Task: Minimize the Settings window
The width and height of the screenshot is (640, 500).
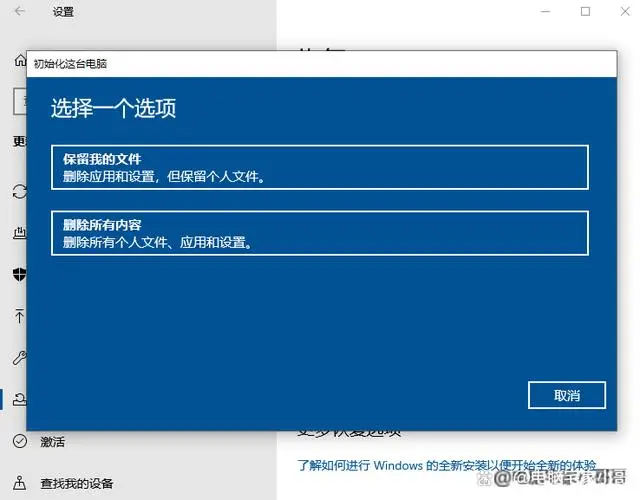Action: point(545,11)
